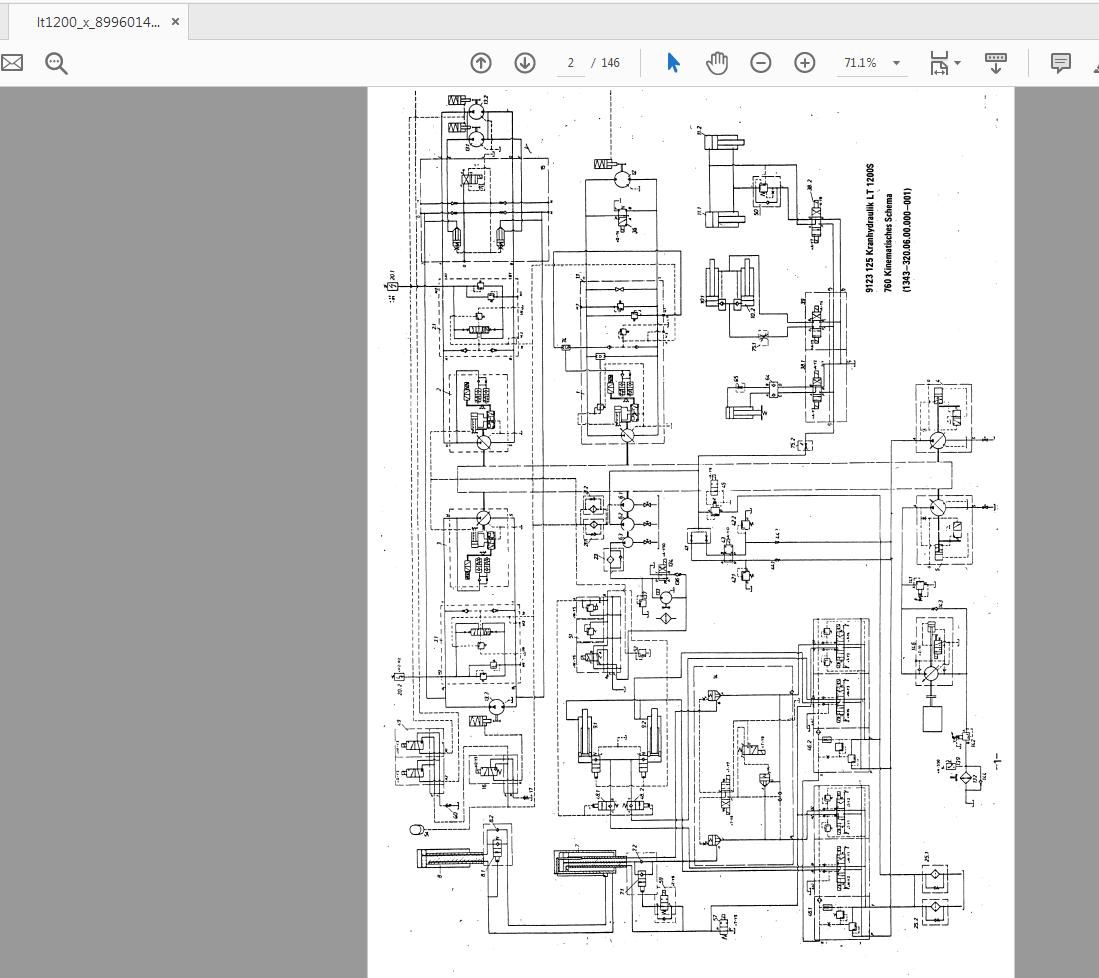Go to the previous page

481,63
